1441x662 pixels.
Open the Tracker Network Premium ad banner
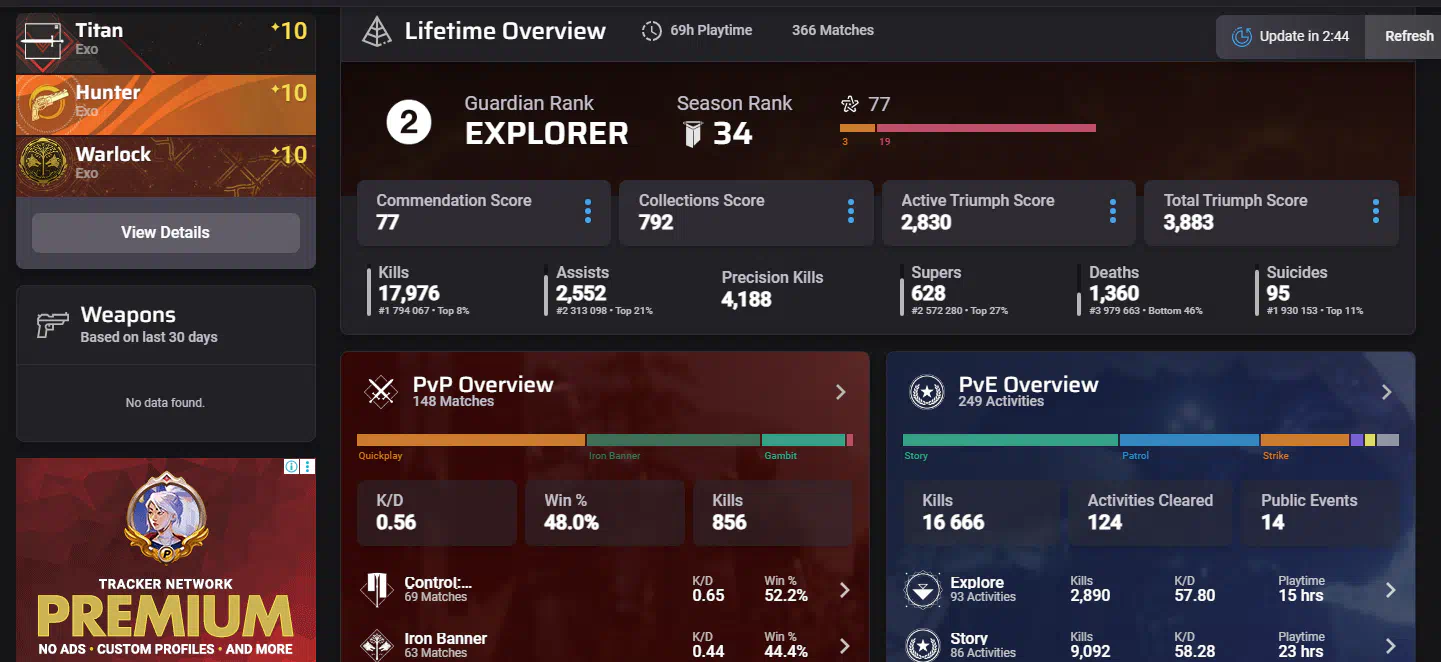[166, 560]
